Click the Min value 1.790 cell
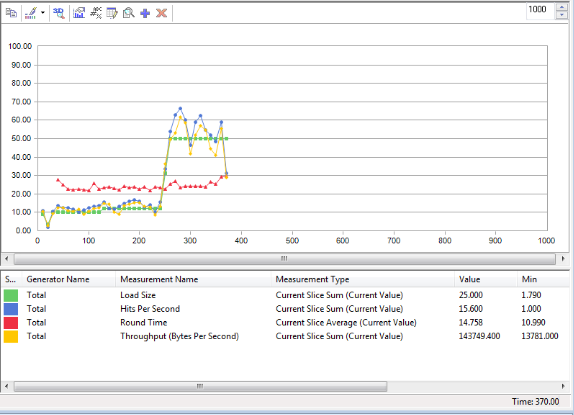Screen dimensions: 574x415 (x=531, y=295)
